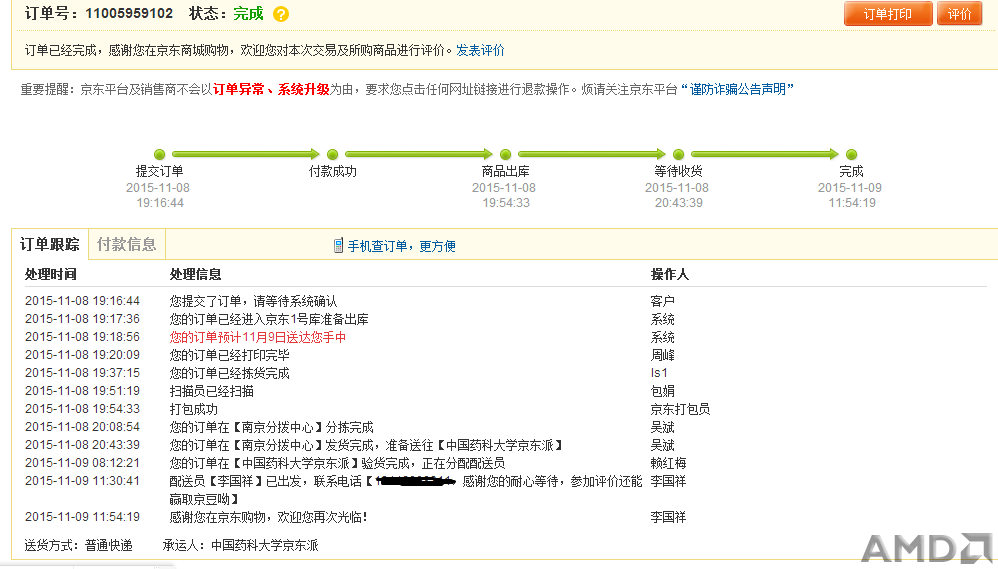Image resolution: width=998 pixels, height=569 pixels.
Task: Click the 送货方式：普通快递 text
Action: click(78, 545)
